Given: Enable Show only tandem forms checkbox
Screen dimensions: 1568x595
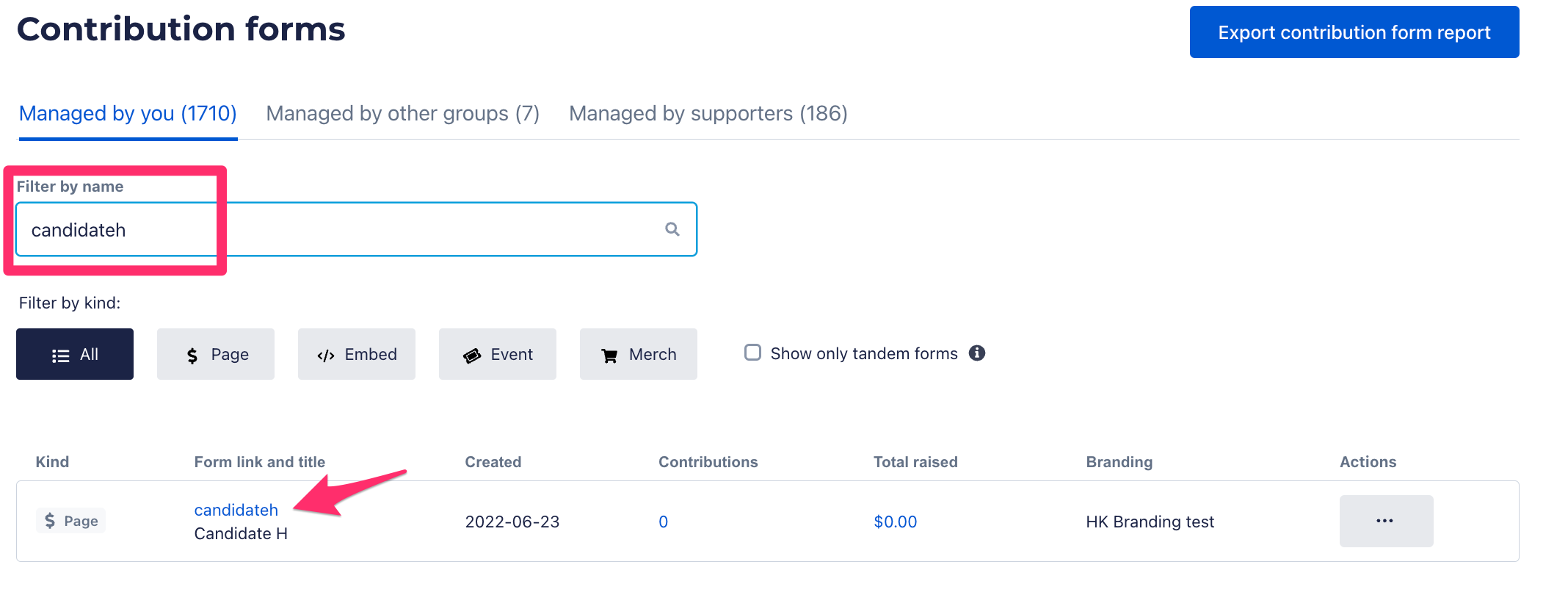Looking at the screenshot, I should 752,353.
